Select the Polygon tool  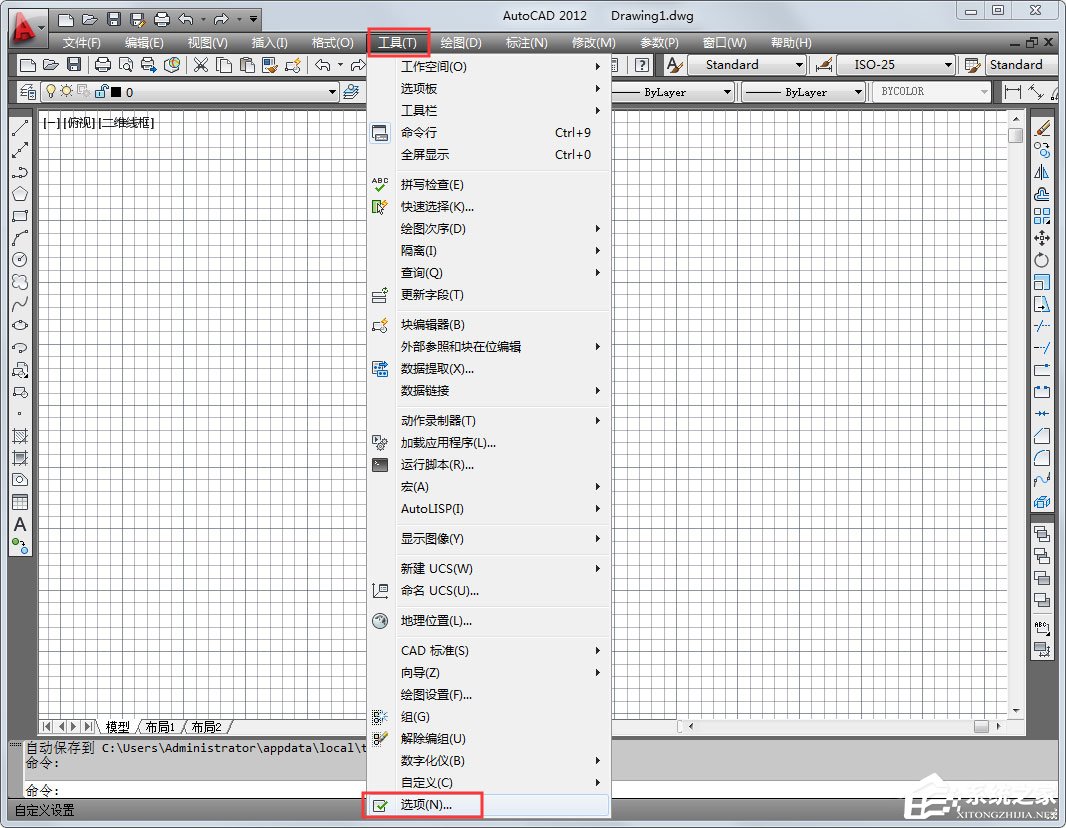coord(20,194)
